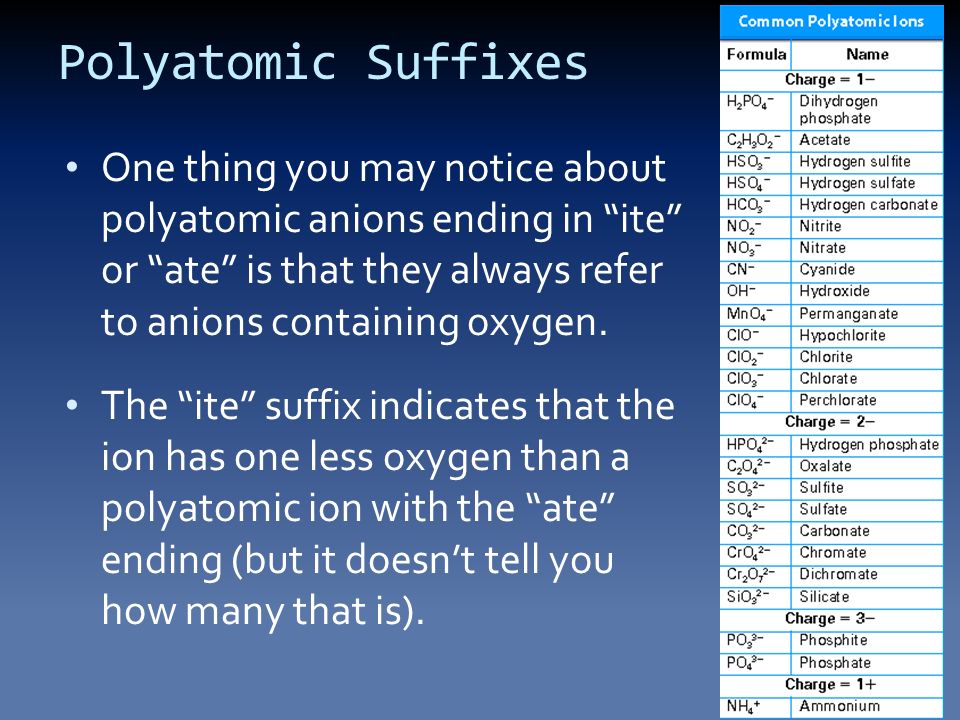Select the SiO₃²⁻ formula cell

[x=756, y=597]
